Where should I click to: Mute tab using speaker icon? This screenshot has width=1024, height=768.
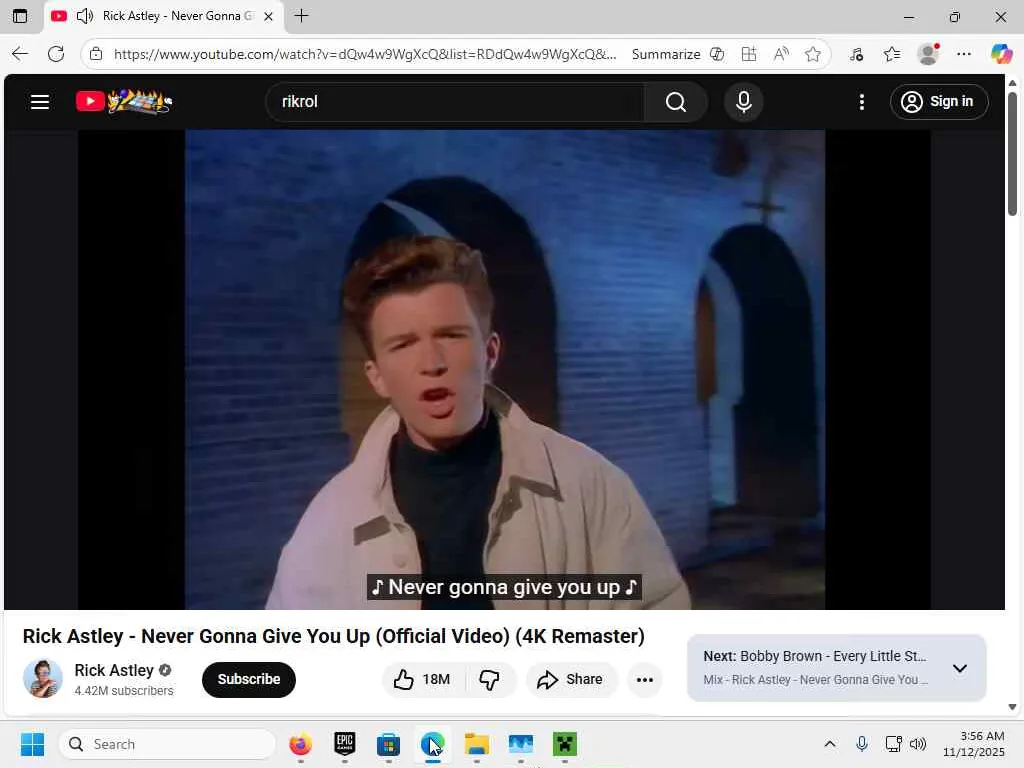tap(84, 16)
